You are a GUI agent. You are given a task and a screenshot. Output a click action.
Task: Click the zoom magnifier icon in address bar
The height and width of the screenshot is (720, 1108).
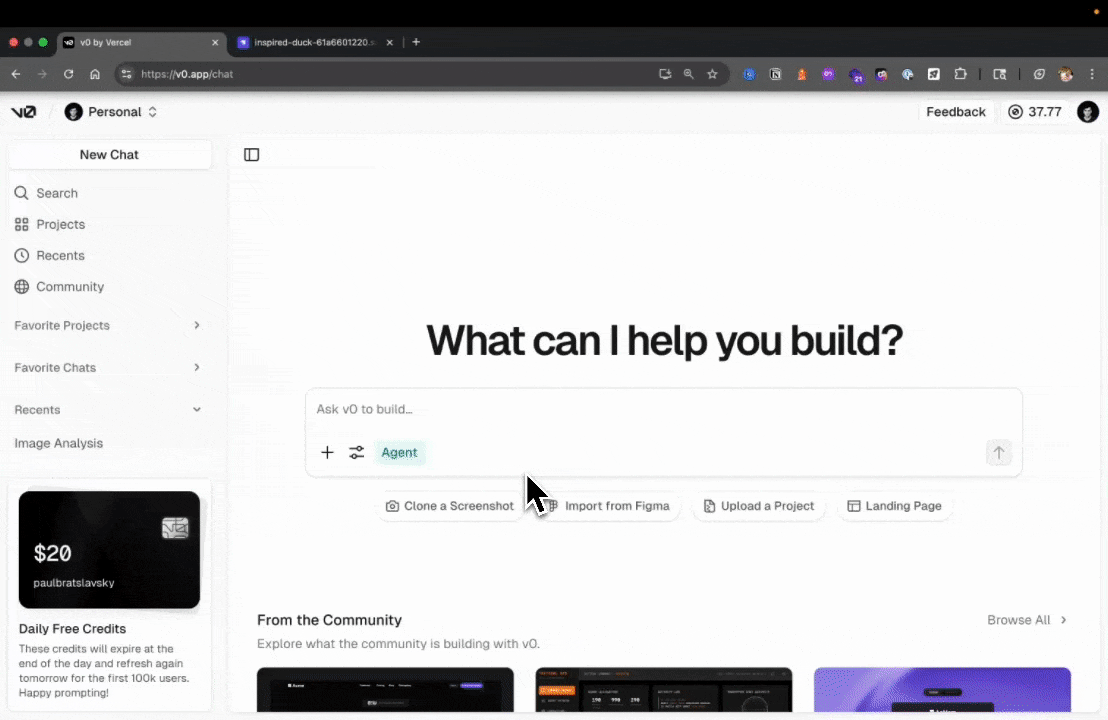(688, 74)
